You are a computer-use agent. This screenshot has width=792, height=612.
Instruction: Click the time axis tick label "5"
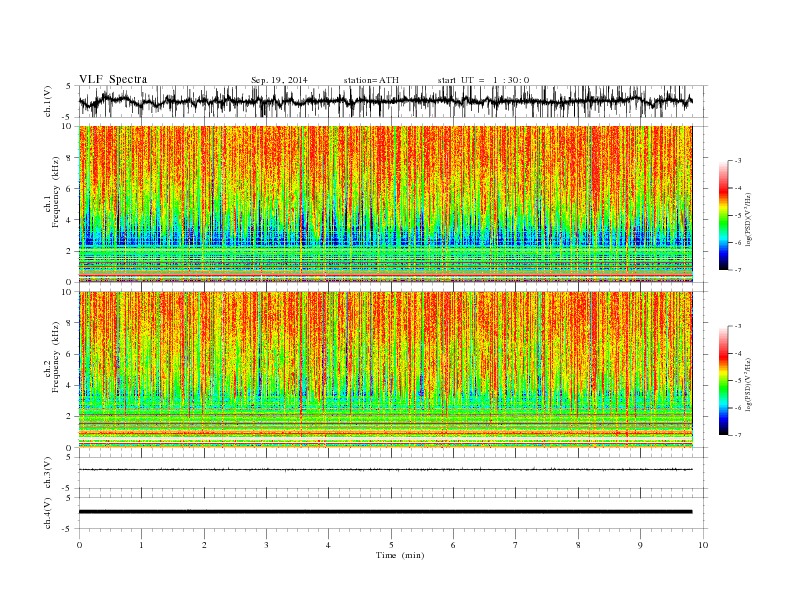[391, 545]
